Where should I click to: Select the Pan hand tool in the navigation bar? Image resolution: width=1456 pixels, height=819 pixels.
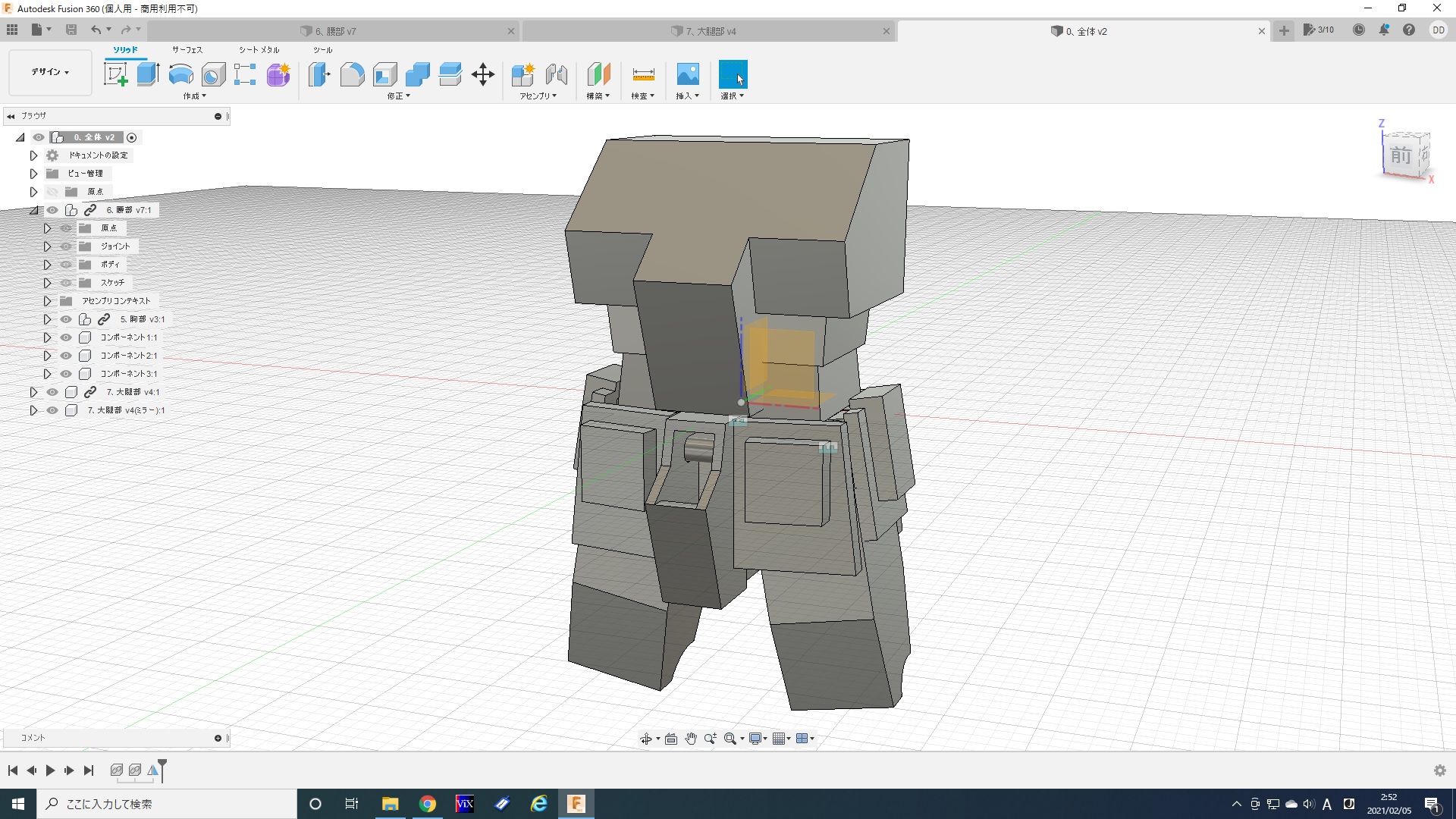(690, 739)
